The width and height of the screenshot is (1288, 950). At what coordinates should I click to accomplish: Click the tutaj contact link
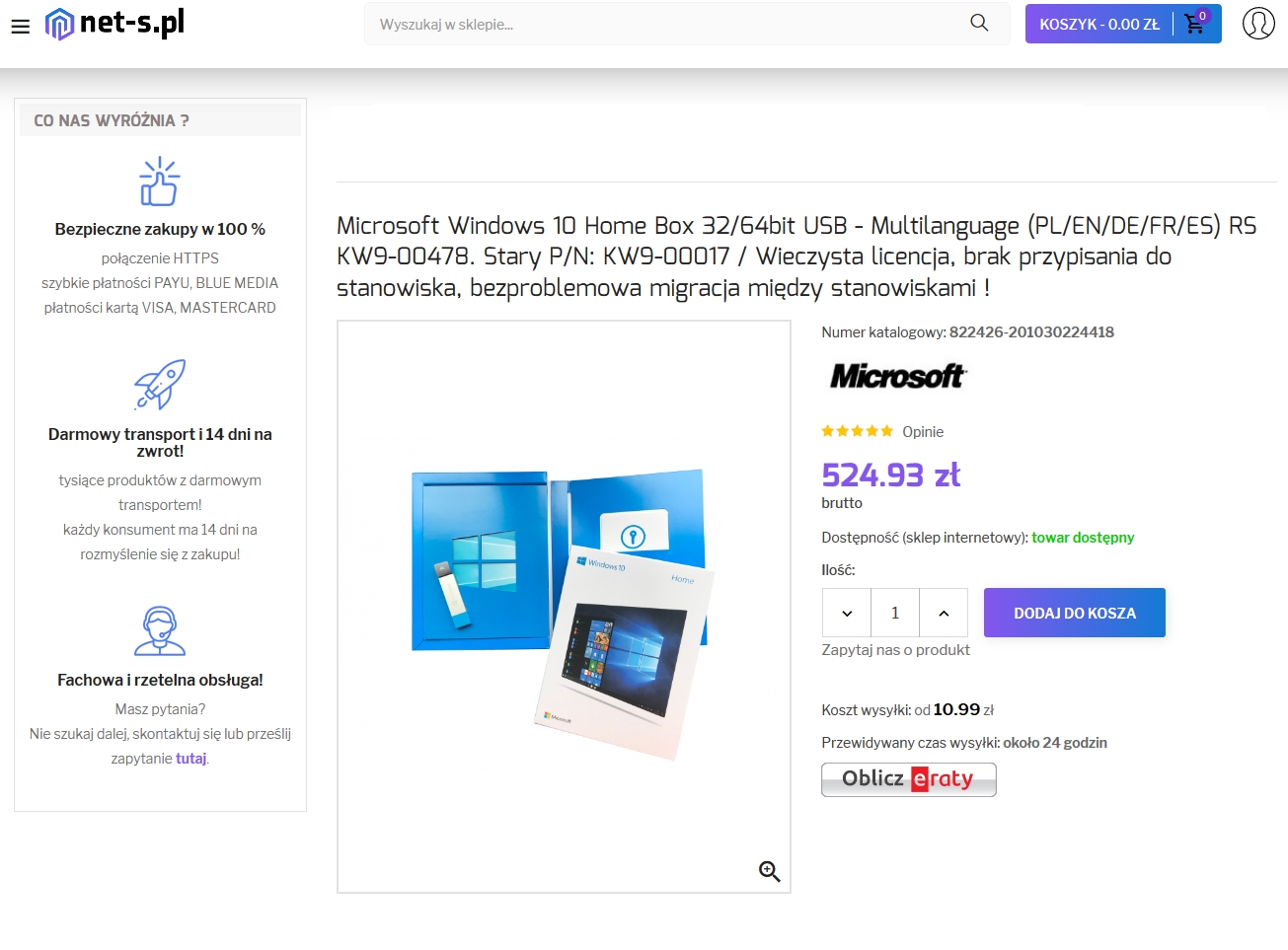pos(191,759)
